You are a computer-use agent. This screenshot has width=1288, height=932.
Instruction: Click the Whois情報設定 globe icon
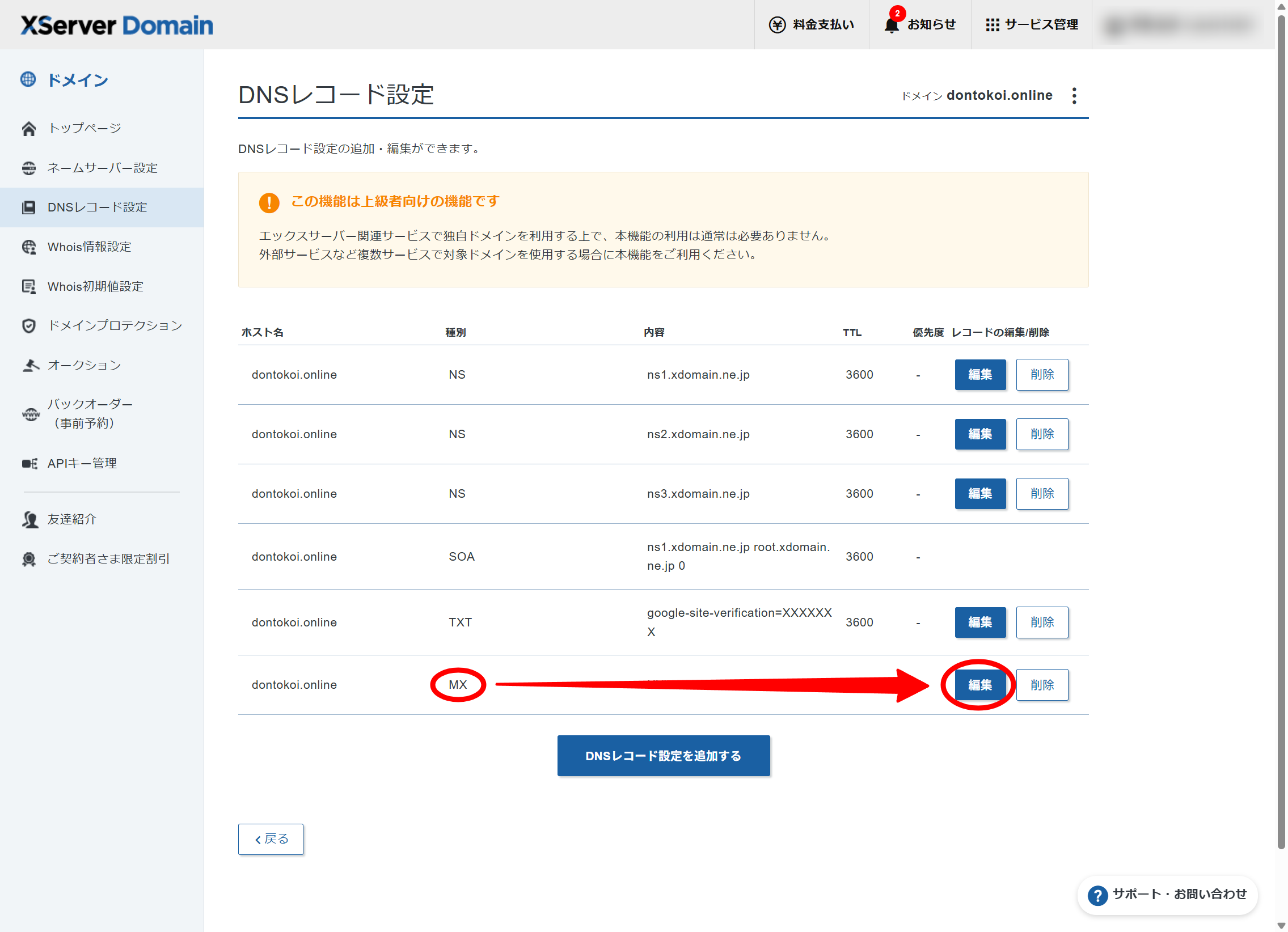click(x=29, y=247)
